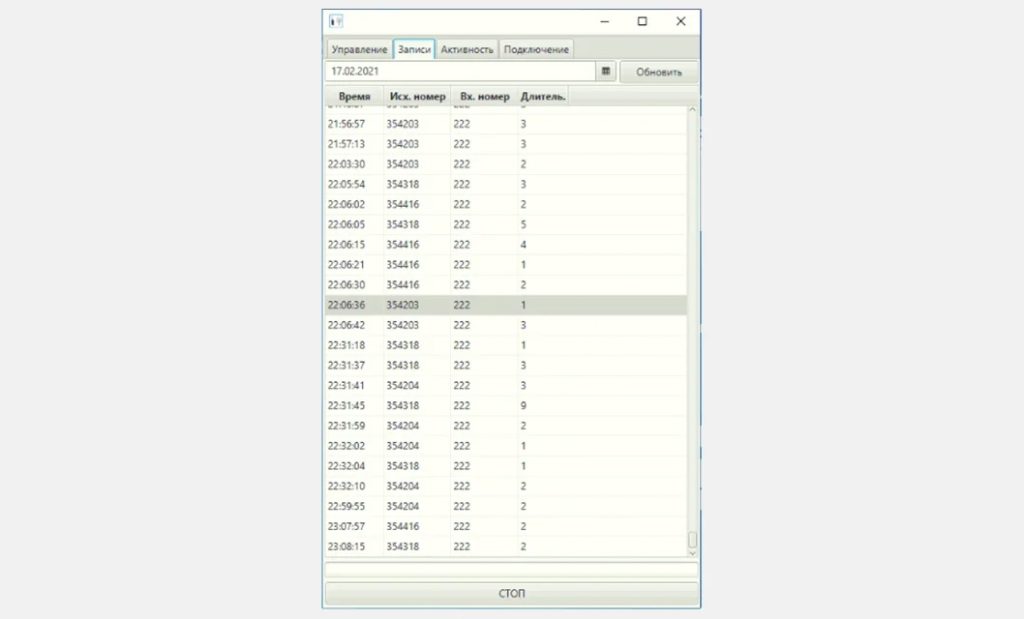Viewport: 1024px width, 619px height.
Task: Maximize the application window
Action: coord(642,21)
